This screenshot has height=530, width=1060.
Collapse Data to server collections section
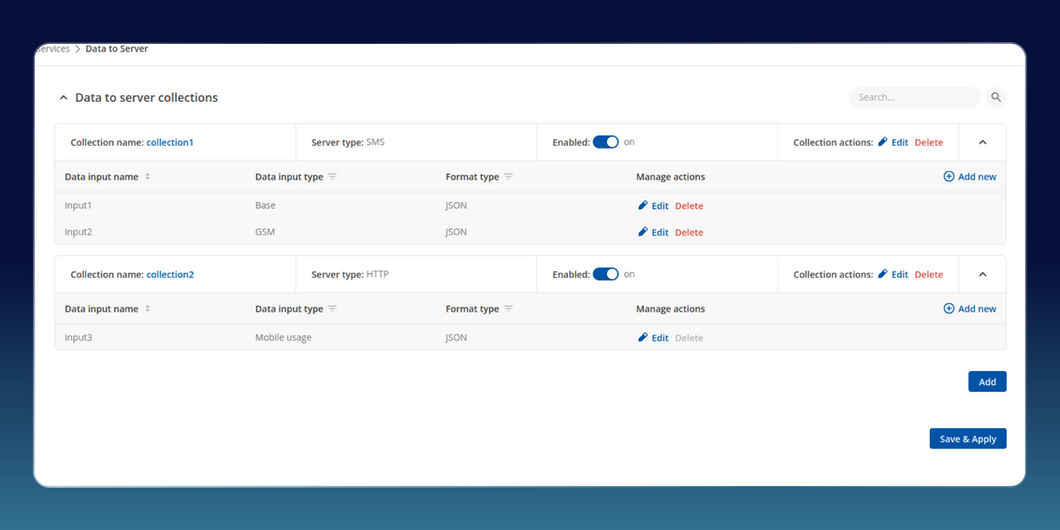pos(63,98)
